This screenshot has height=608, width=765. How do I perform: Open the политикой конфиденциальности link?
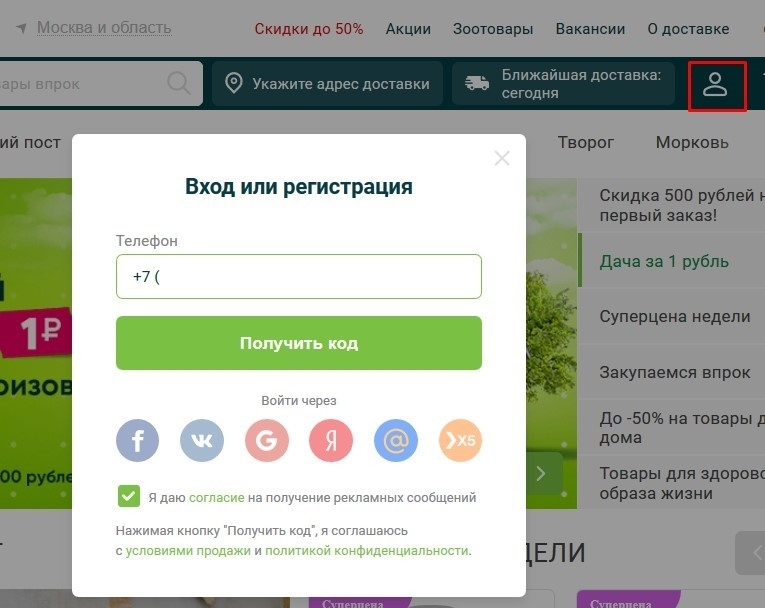pos(366,550)
